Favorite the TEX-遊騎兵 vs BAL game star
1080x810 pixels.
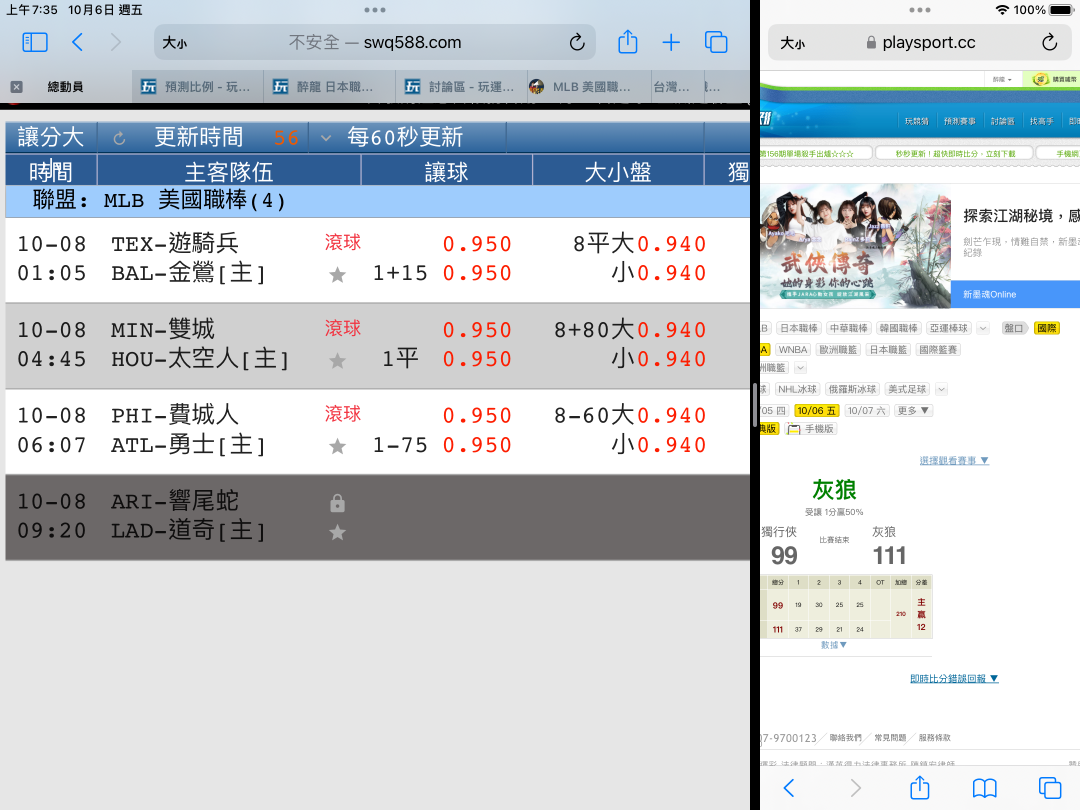point(338,276)
